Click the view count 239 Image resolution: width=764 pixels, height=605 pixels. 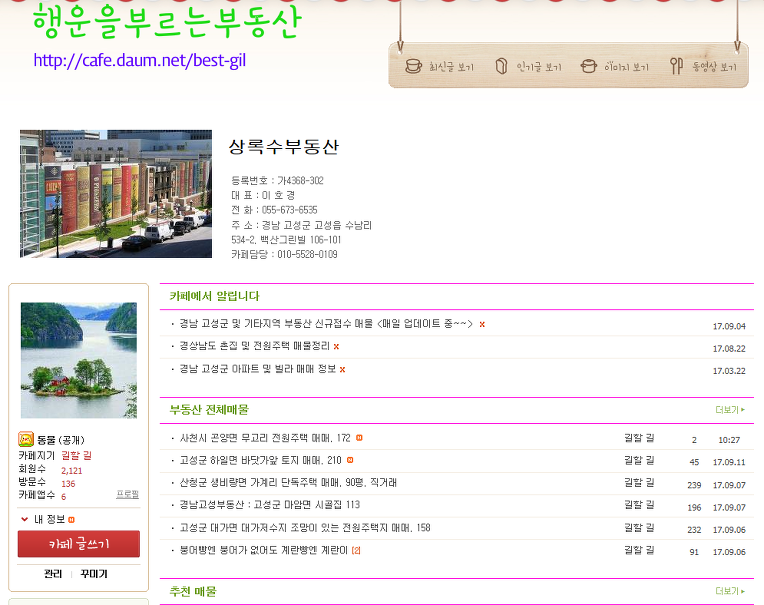click(x=694, y=485)
